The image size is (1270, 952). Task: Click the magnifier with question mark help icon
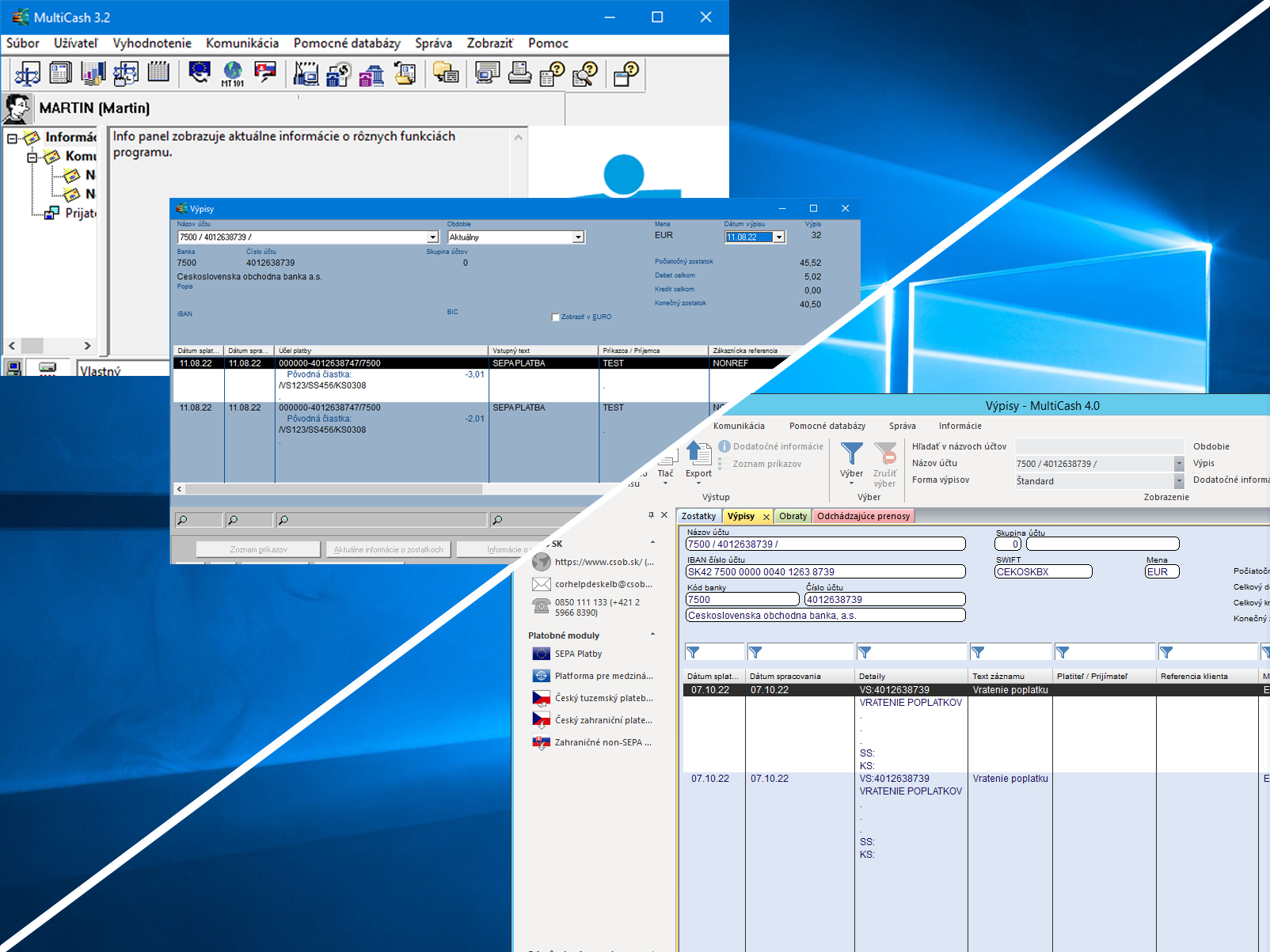[x=585, y=74]
